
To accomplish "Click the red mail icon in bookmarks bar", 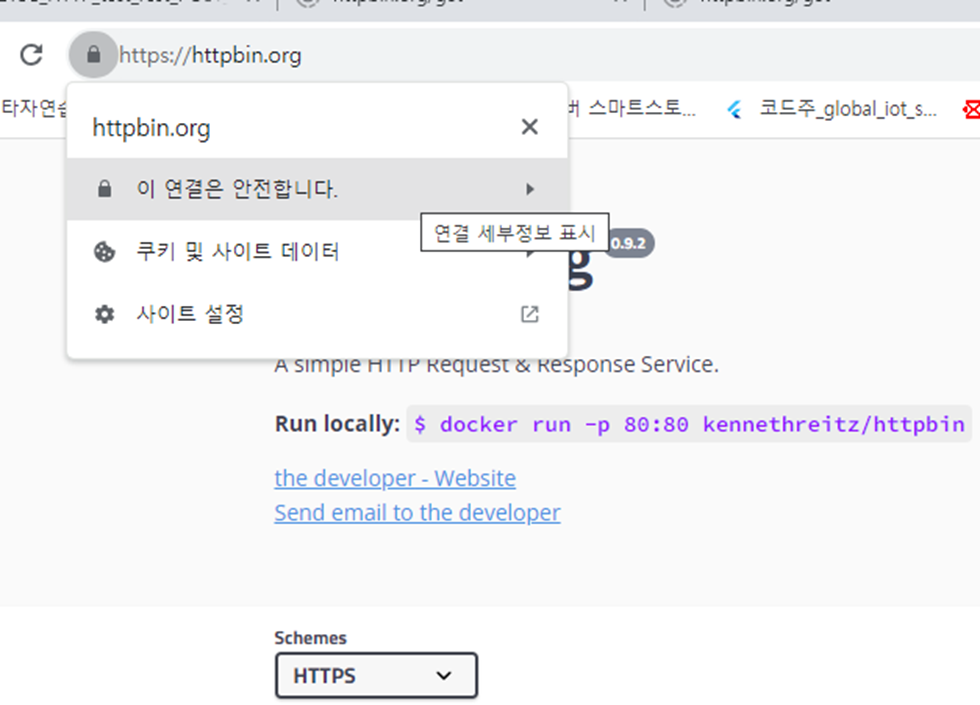I will coord(971,110).
